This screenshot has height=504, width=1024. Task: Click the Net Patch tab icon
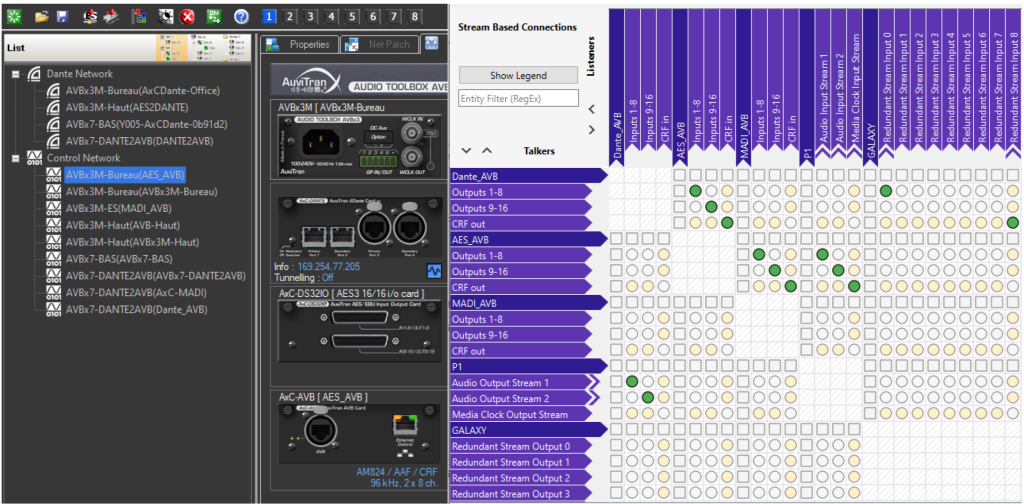[x=351, y=44]
